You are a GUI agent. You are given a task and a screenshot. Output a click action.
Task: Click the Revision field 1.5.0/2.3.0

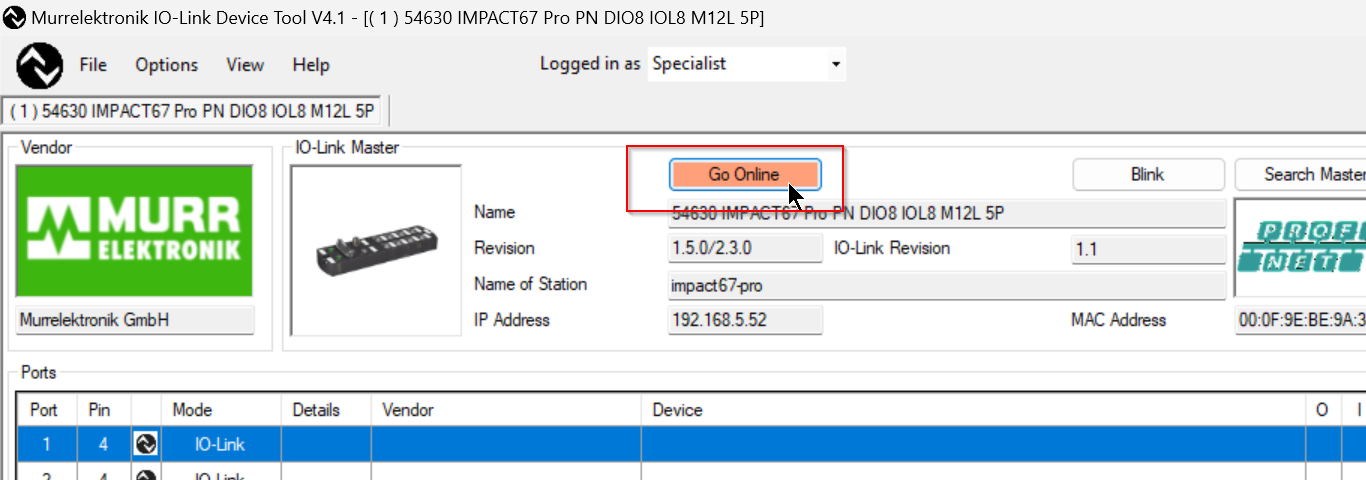pyautogui.click(x=745, y=249)
